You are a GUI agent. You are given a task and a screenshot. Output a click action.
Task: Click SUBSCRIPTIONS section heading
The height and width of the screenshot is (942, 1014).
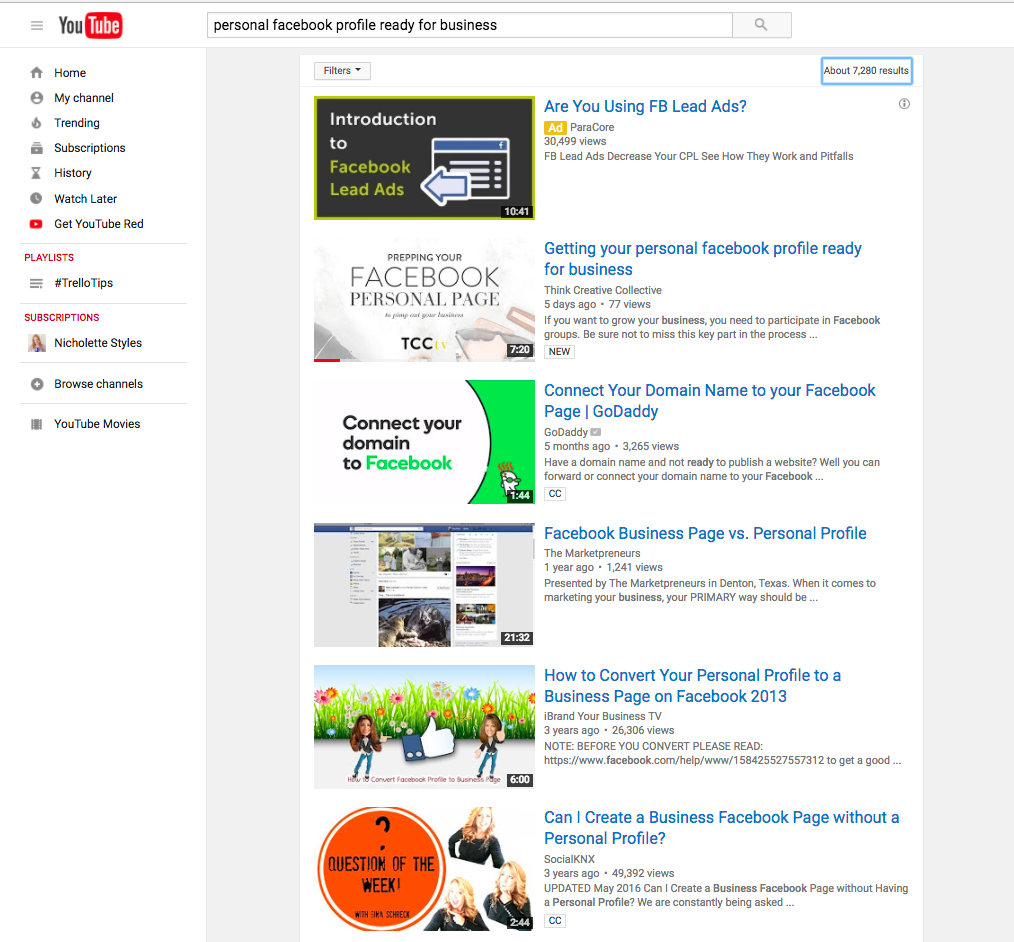click(62, 317)
